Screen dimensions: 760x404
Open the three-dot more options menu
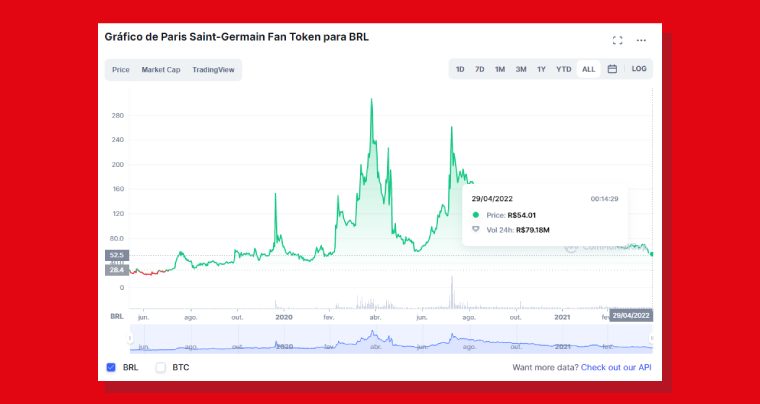click(641, 40)
